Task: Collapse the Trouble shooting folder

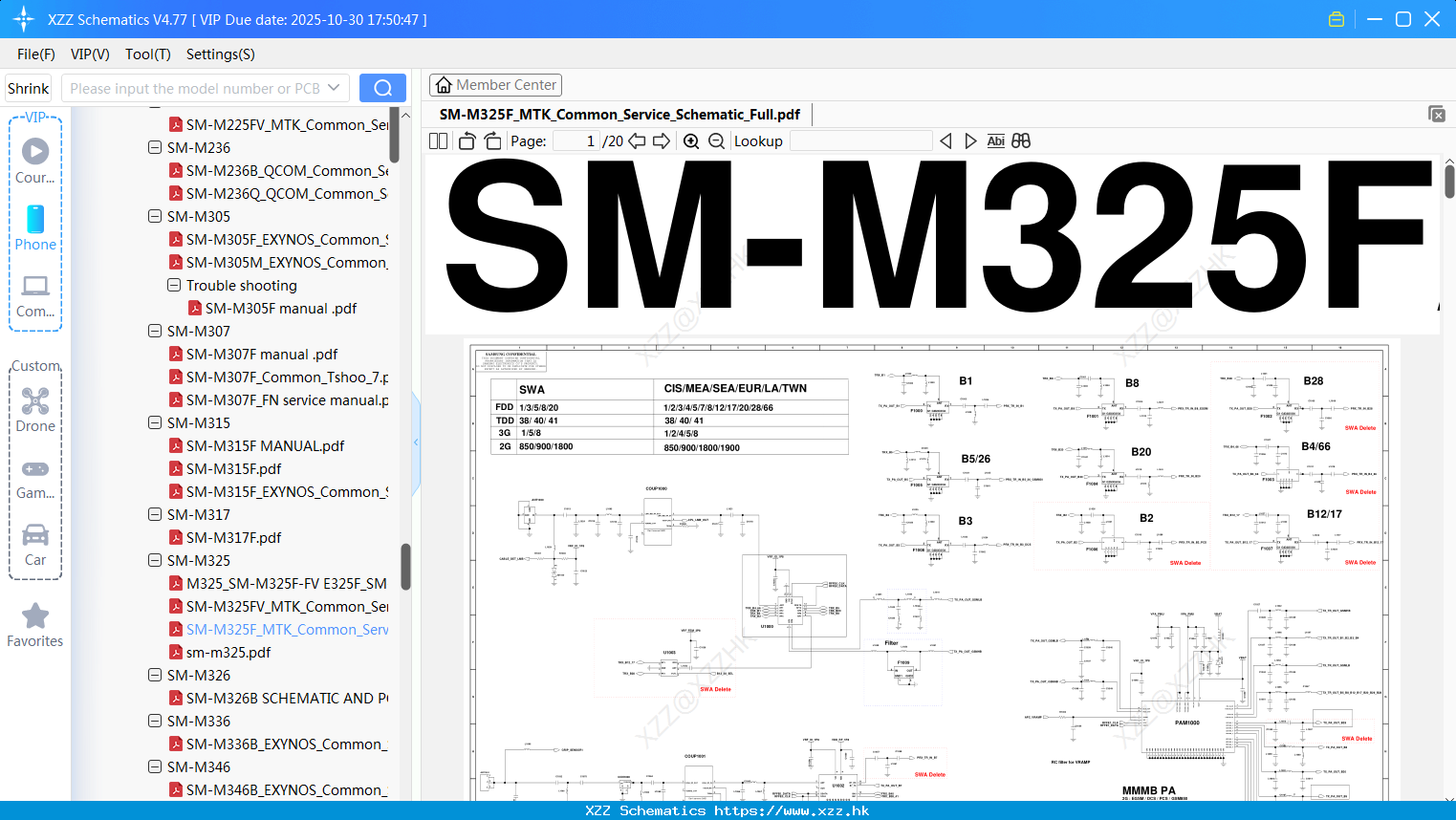Action: coord(173,285)
